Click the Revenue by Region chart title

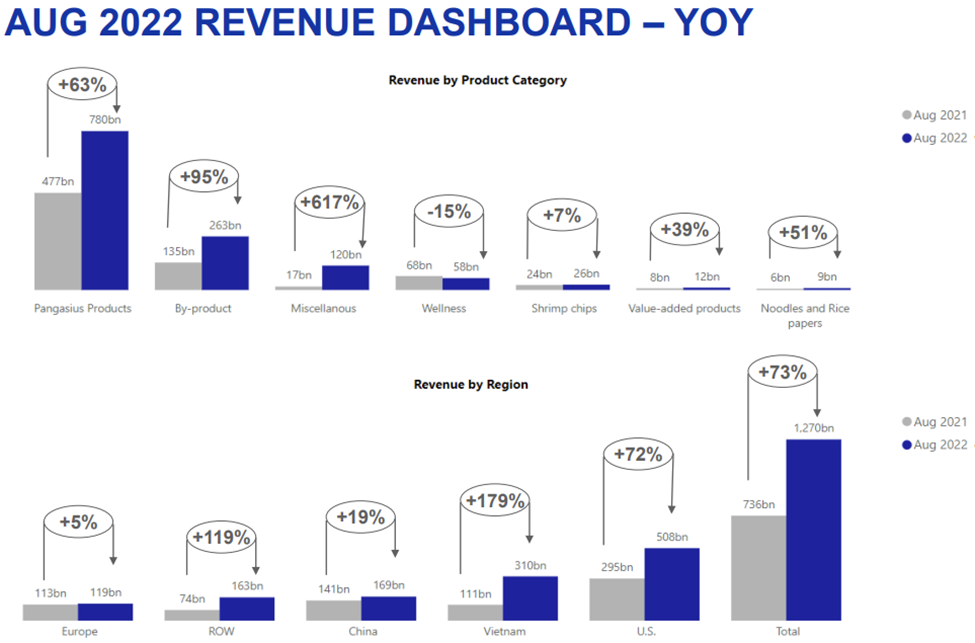coord(471,384)
